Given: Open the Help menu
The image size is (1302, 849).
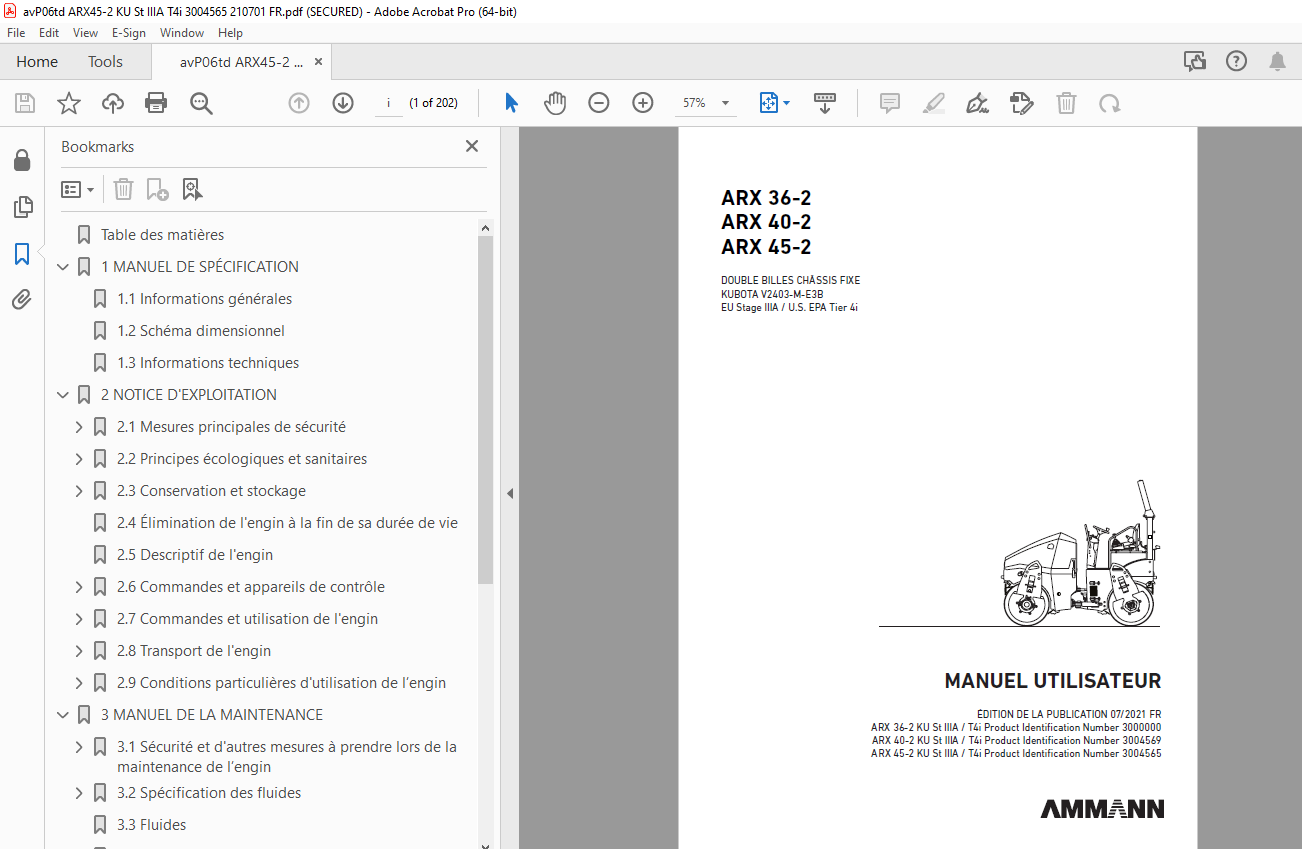Looking at the screenshot, I should (x=230, y=33).
